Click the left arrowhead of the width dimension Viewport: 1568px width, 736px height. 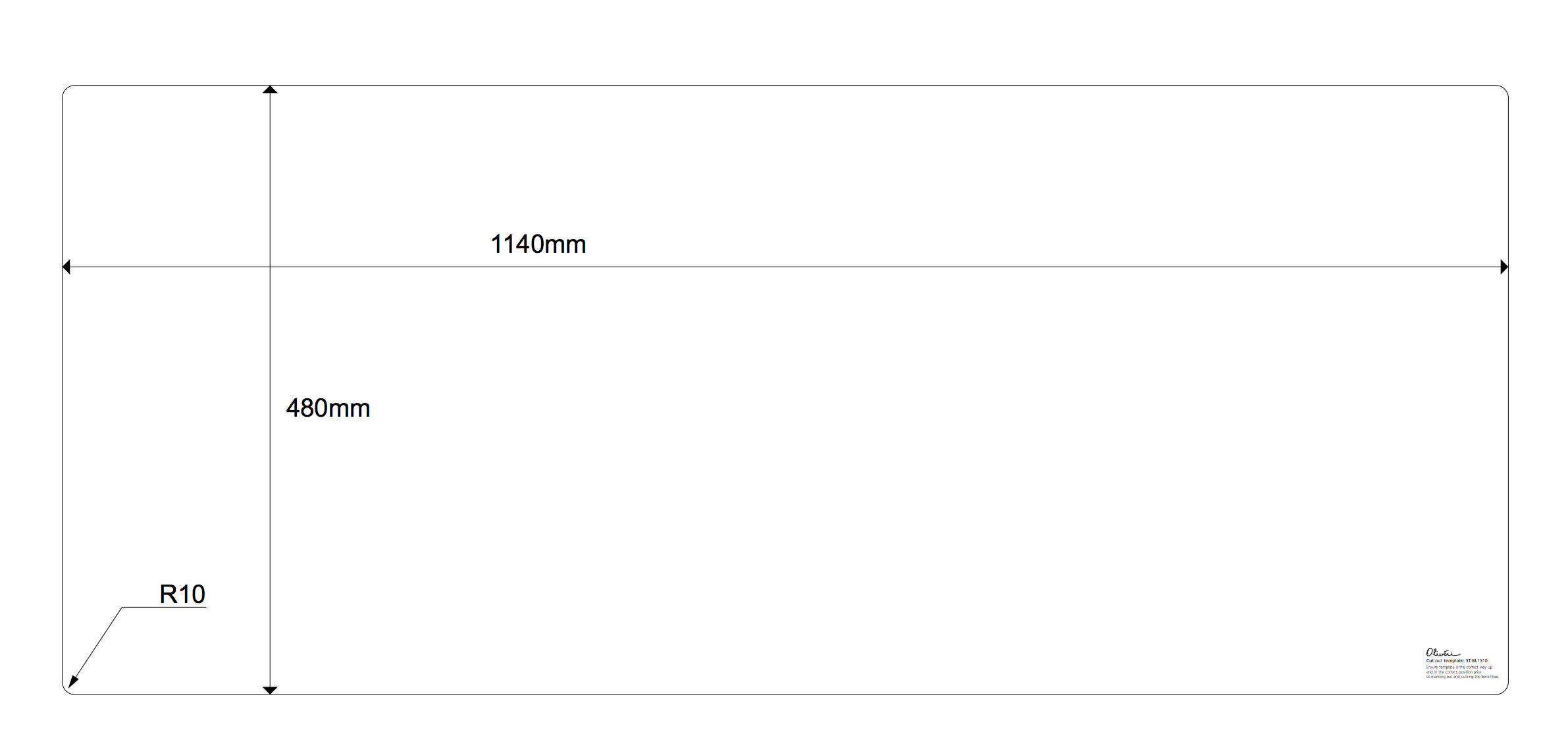click(x=66, y=267)
